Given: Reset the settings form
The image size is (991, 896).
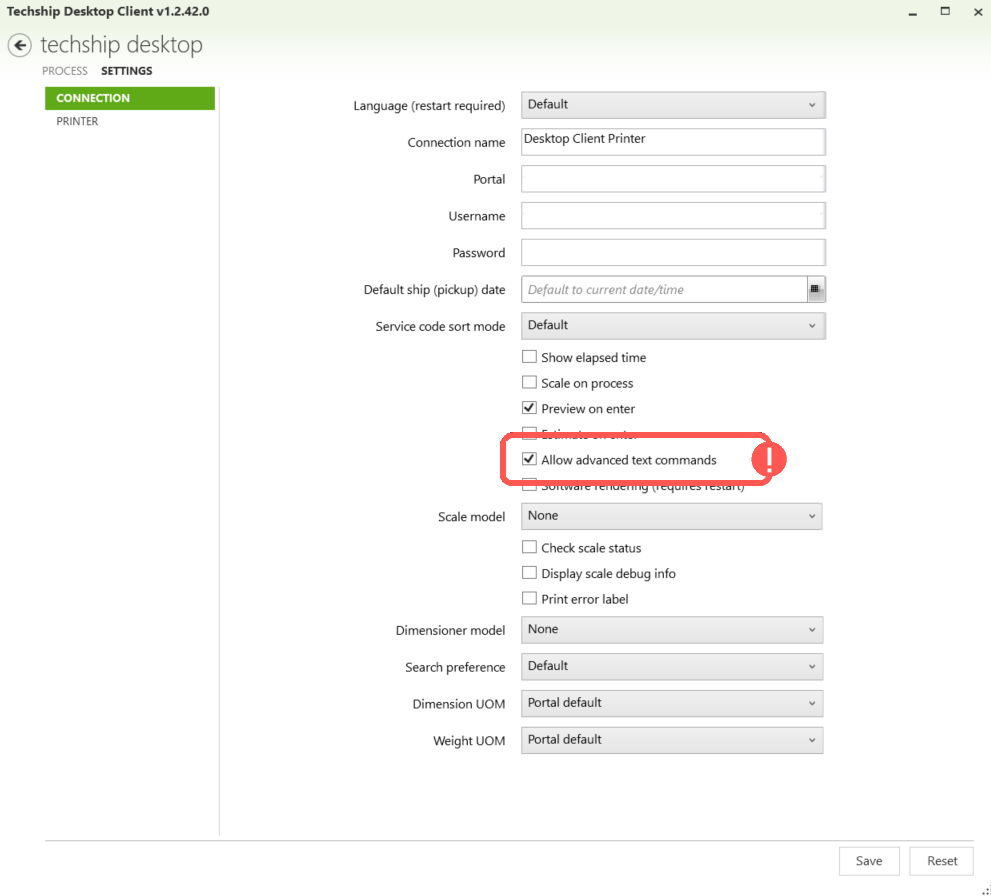Looking at the screenshot, I should tap(942, 861).
